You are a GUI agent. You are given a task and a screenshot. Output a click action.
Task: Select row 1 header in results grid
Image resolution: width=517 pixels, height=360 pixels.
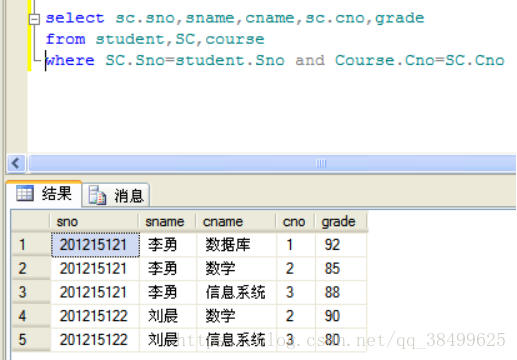point(31,245)
